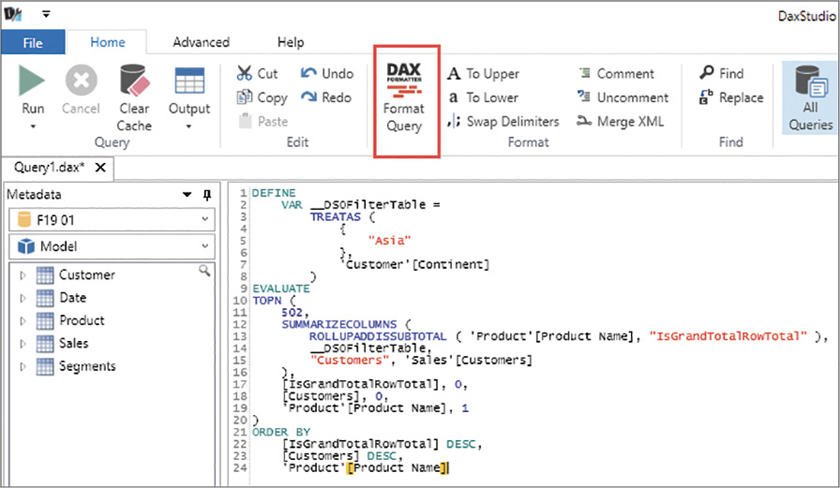The height and width of the screenshot is (488, 840).
Task: Click the Merge XML tool
Action: coord(620,122)
